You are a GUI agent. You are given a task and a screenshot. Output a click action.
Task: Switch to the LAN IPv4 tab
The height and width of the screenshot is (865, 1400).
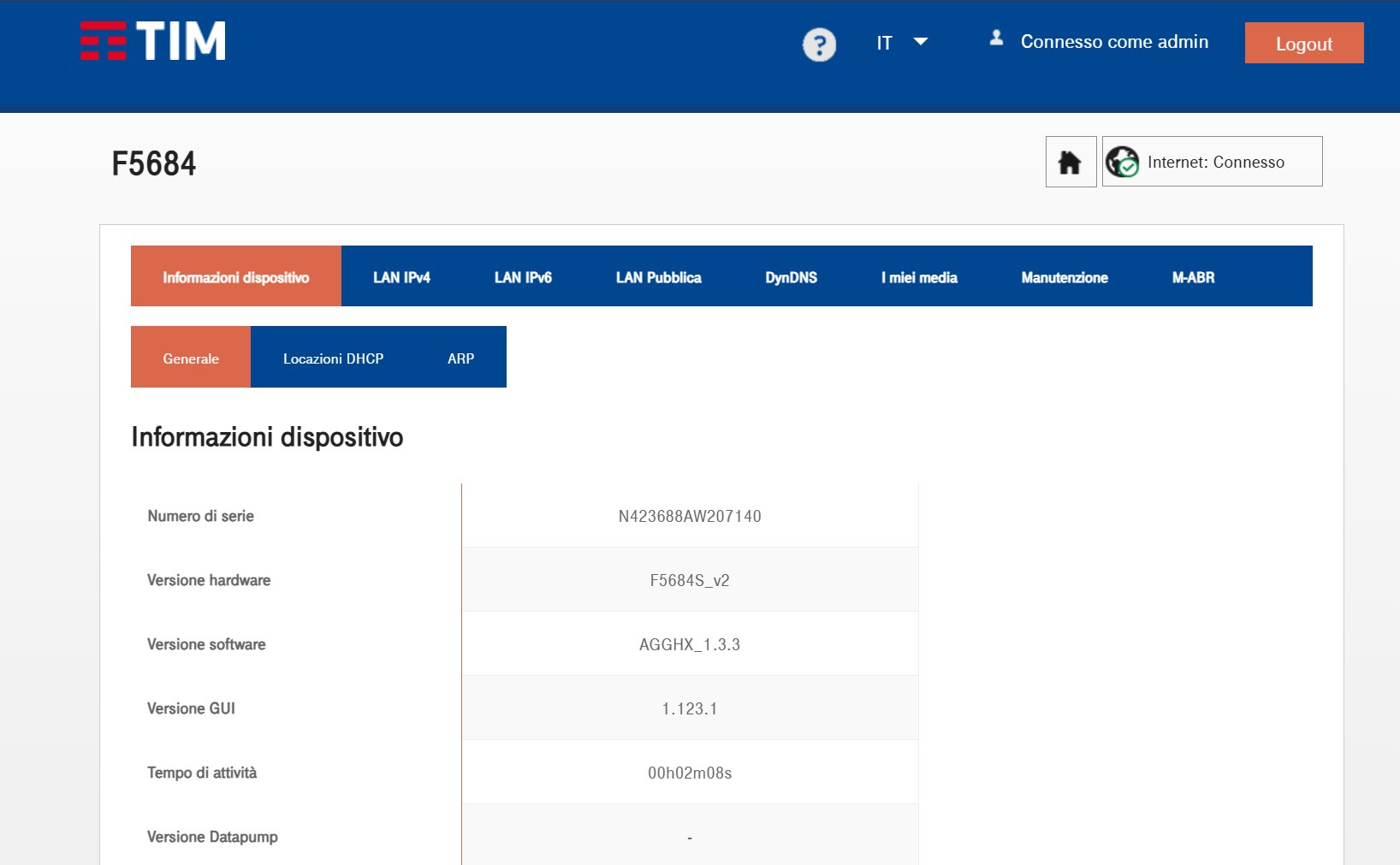click(401, 277)
